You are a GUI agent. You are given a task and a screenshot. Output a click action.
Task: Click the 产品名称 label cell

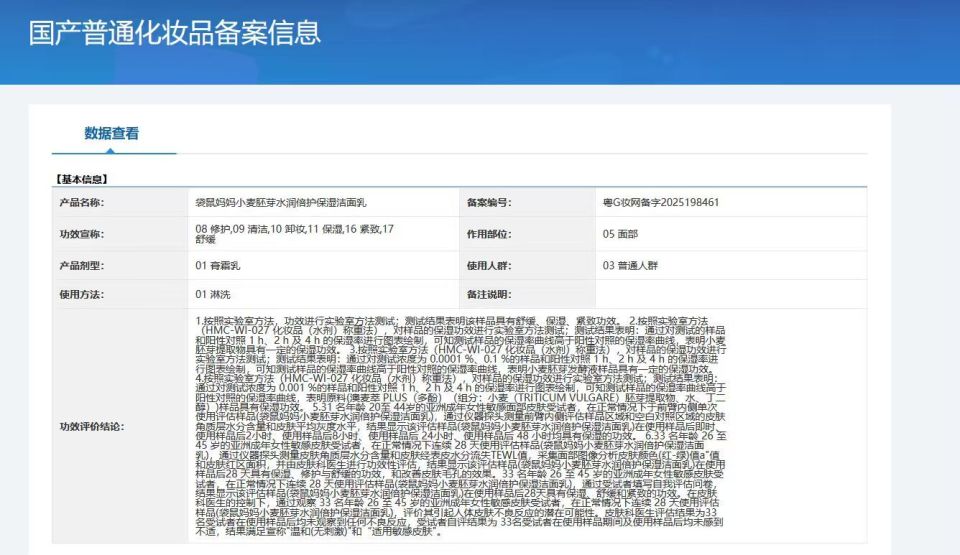120,202
